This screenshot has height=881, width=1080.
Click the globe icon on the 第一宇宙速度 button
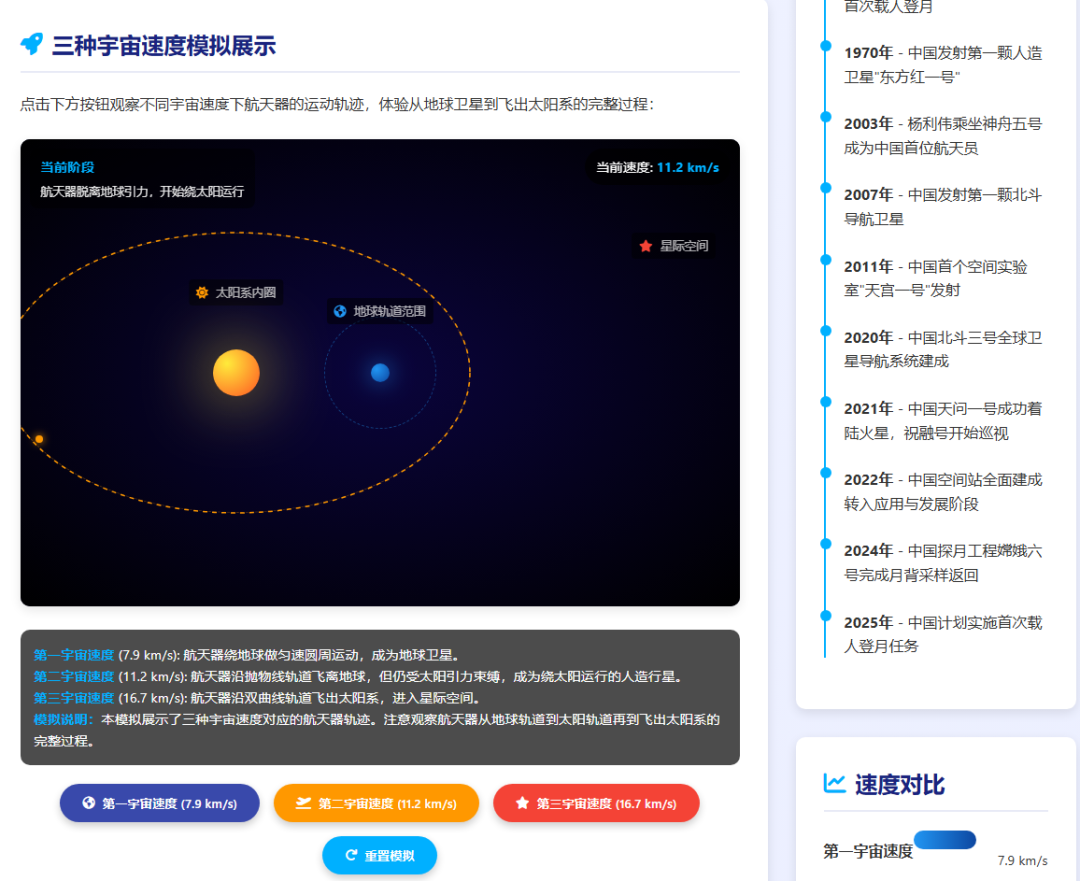click(89, 803)
